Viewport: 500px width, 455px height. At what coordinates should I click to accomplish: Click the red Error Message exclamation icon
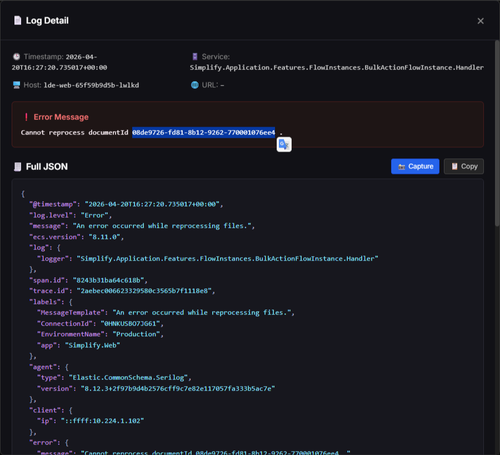[x=26, y=117]
